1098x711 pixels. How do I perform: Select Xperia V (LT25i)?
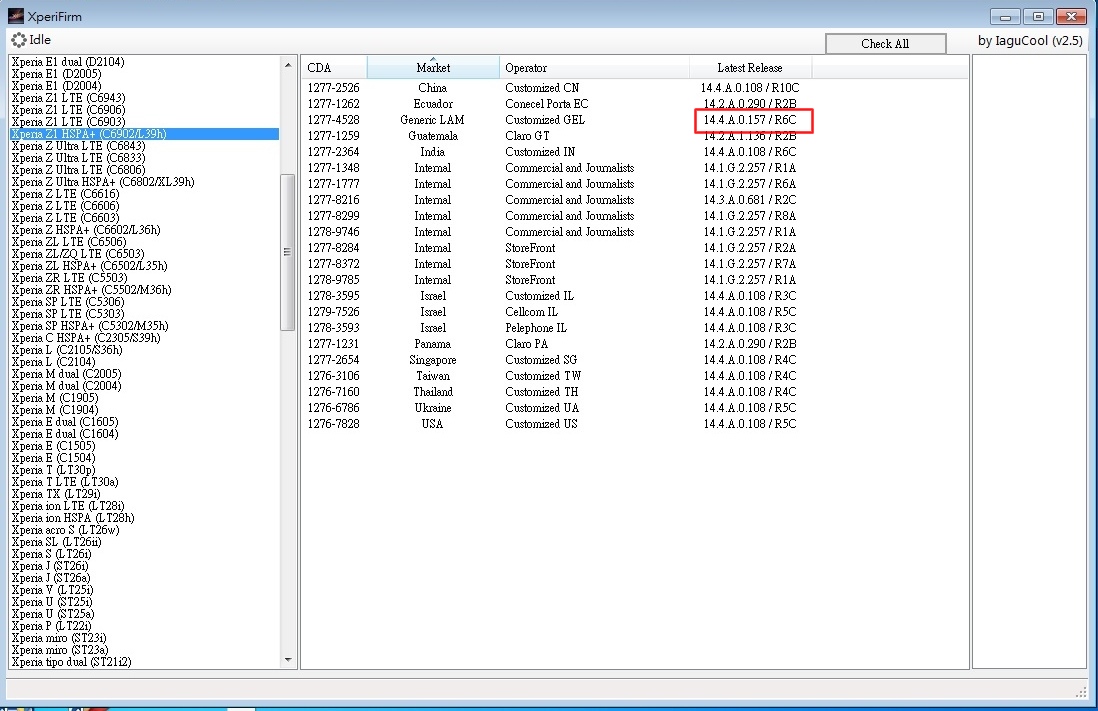coord(53,590)
